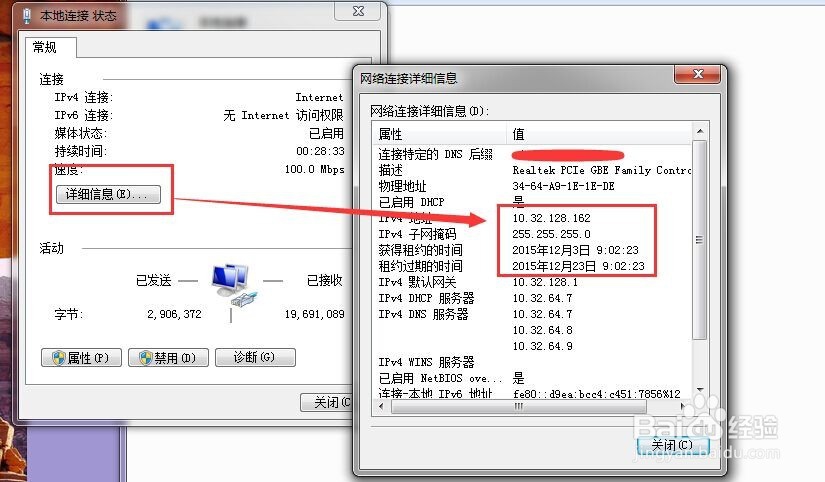Viewport: 825px width, 482px height.
Task: Click the horizontal scrollbar thumb in details list
Action: 519,406
